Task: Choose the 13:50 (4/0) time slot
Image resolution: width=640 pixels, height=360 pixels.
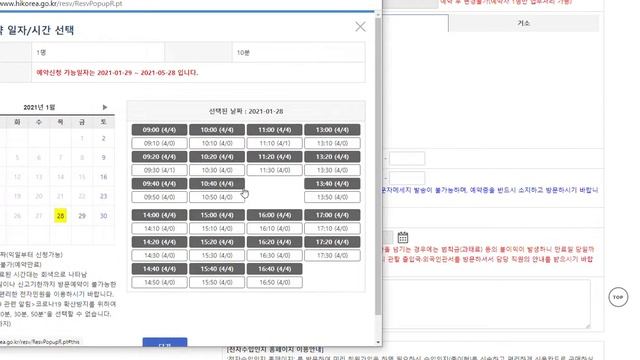Action: point(332,197)
